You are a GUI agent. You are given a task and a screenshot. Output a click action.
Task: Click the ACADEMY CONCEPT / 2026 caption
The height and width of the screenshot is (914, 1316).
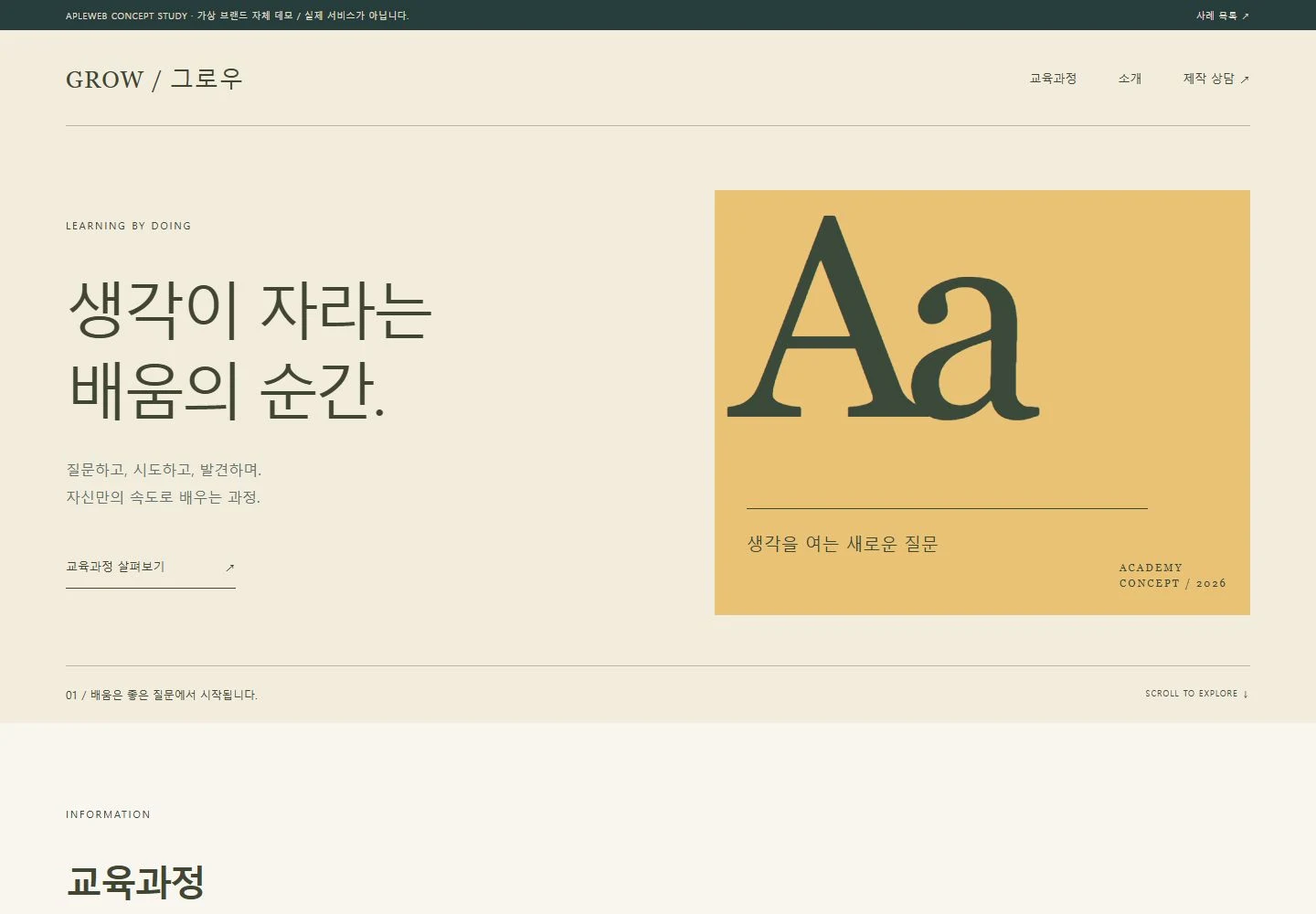[1173, 575]
